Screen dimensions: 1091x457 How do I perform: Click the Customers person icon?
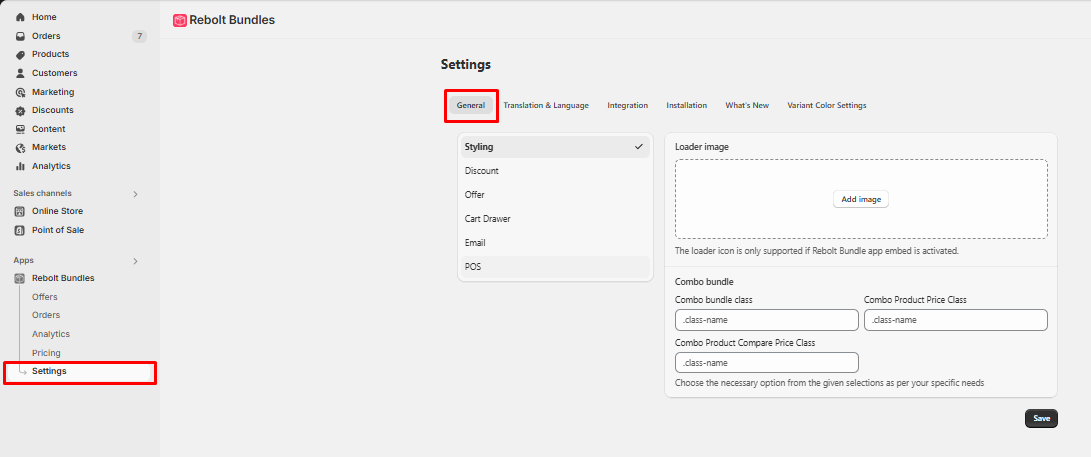tap(20, 73)
